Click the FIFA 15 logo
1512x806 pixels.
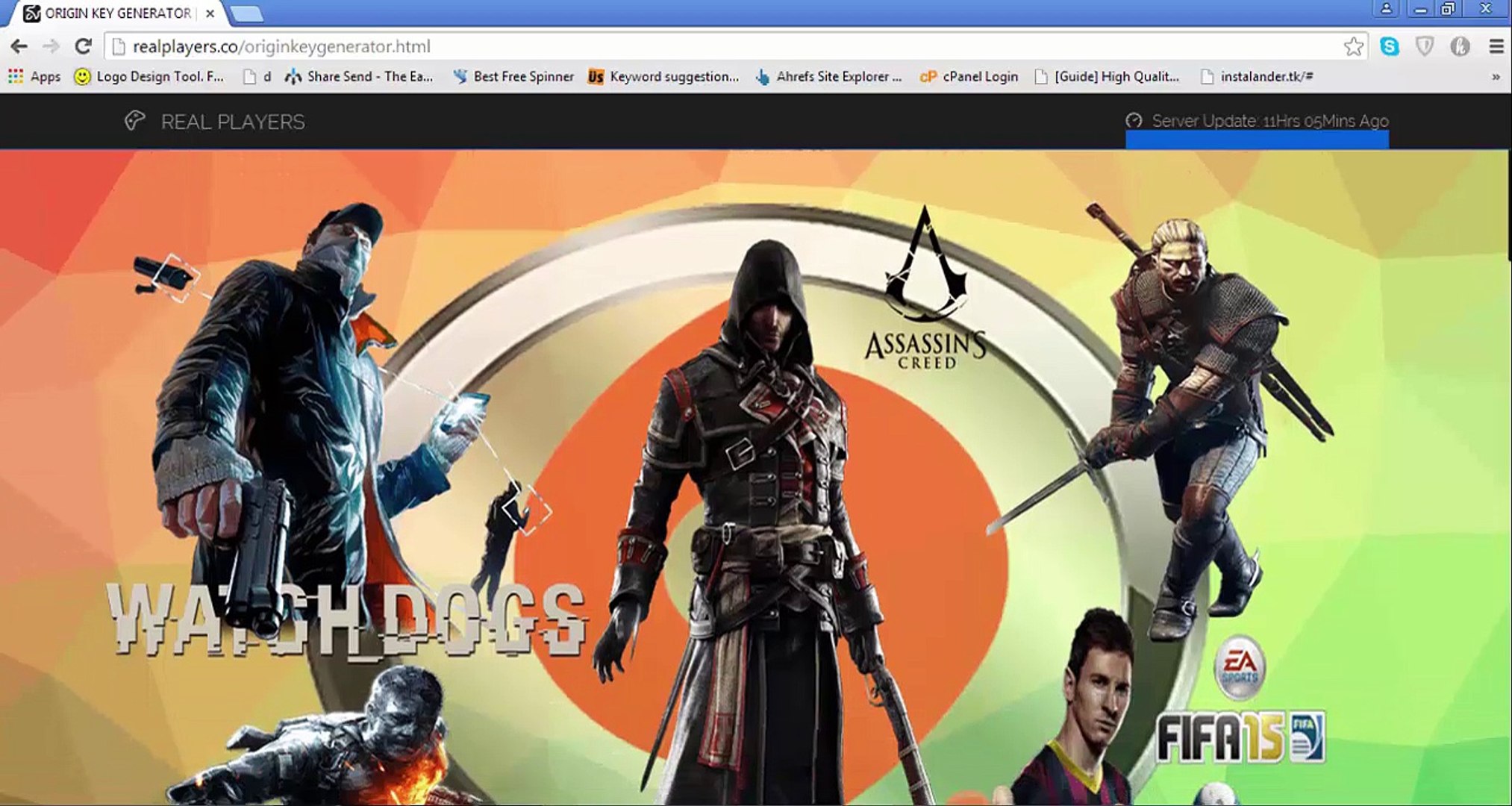point(1241,737)
